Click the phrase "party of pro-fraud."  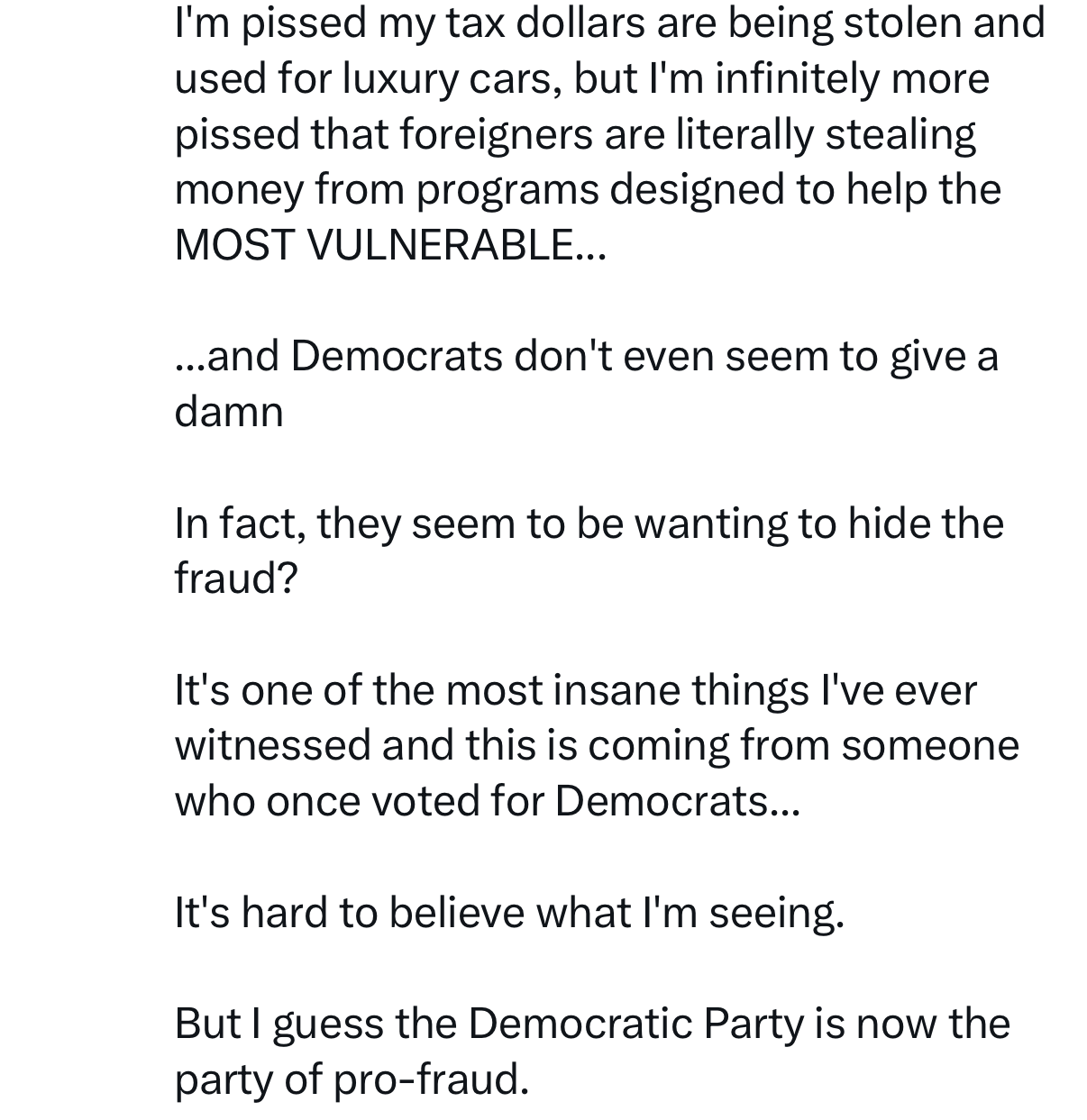pos(352,1079)
